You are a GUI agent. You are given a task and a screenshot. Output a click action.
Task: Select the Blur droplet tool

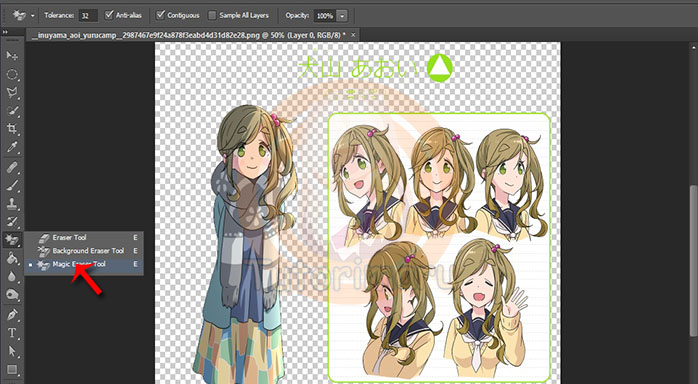[12, 276]
